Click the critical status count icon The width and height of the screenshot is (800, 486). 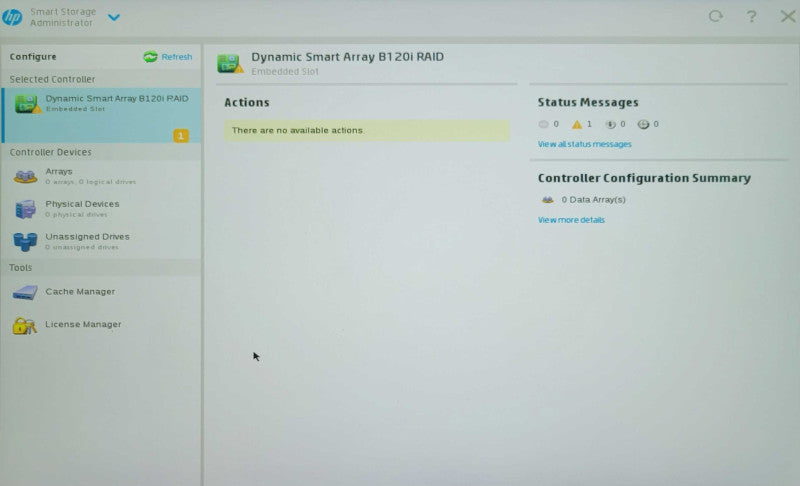[x=543, y=124]
